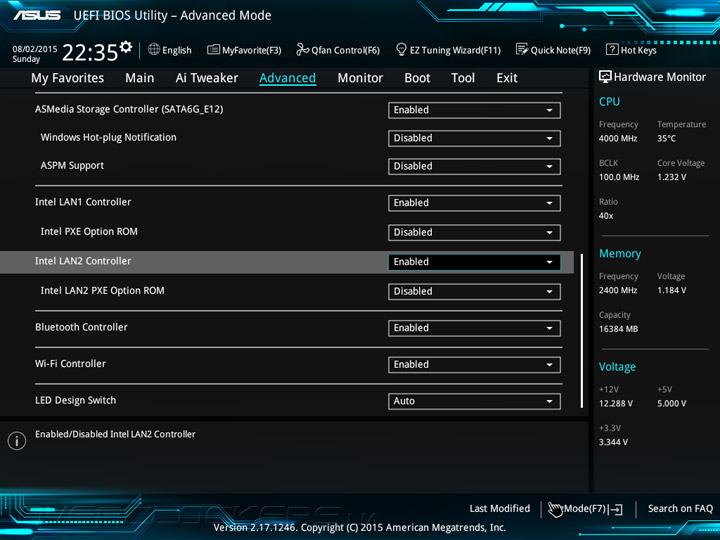Switch to My Favorites tab
The width and height of the screenshot is (720, 540).
coord(68,78)
